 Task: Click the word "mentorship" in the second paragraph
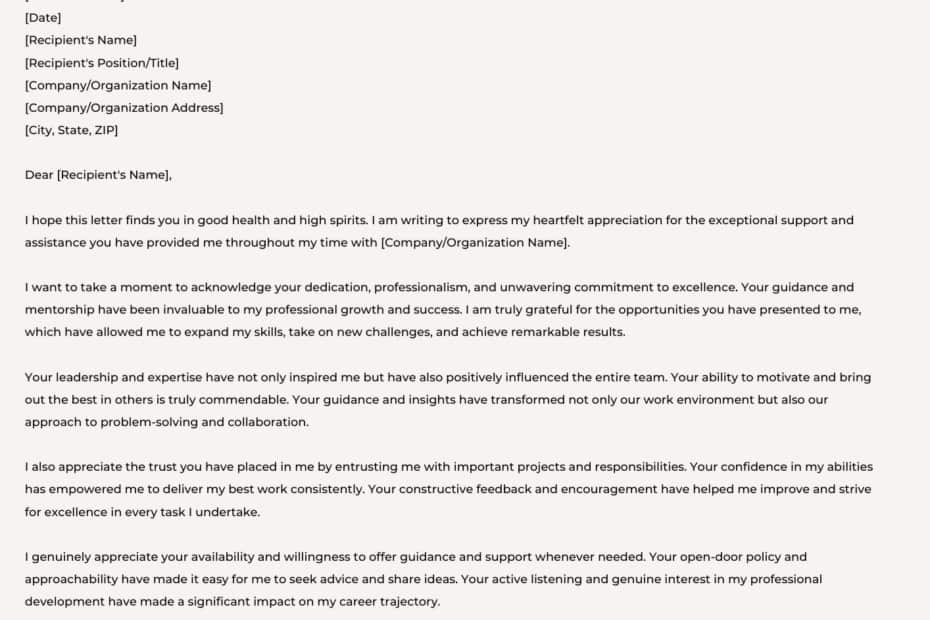[60, 310]
